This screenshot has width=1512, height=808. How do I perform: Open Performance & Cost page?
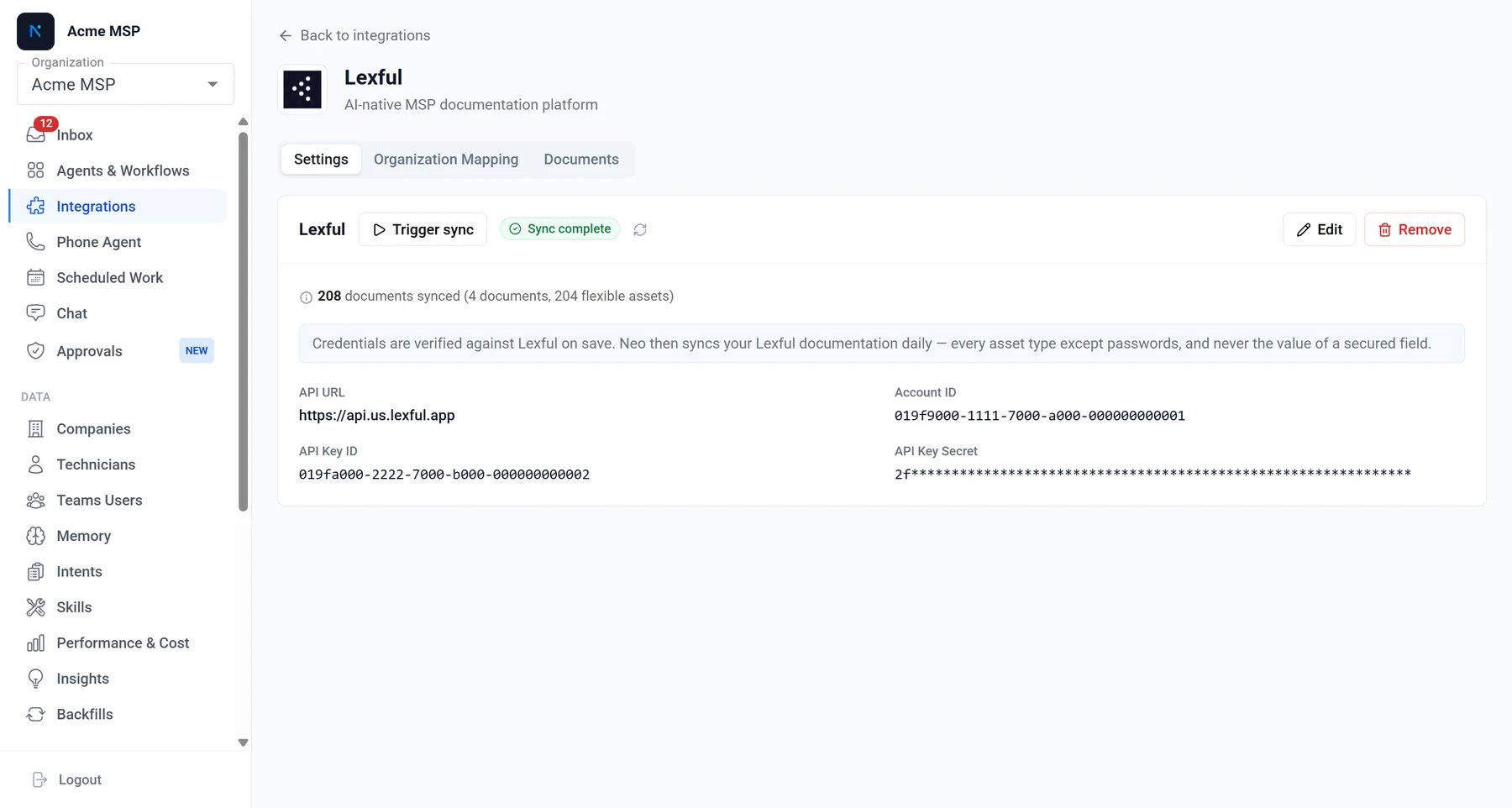118,643
